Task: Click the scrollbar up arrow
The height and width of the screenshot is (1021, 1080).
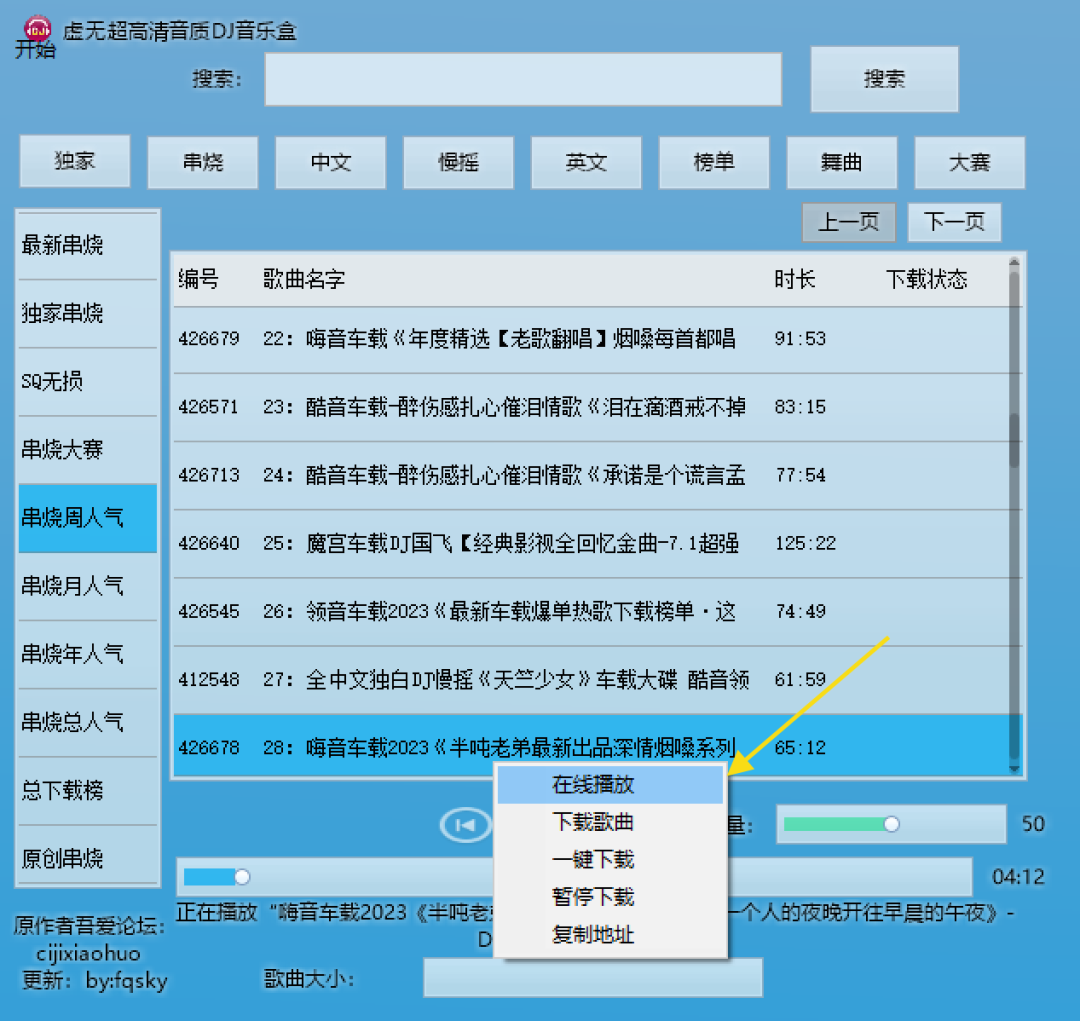Action: (1016, 263)
